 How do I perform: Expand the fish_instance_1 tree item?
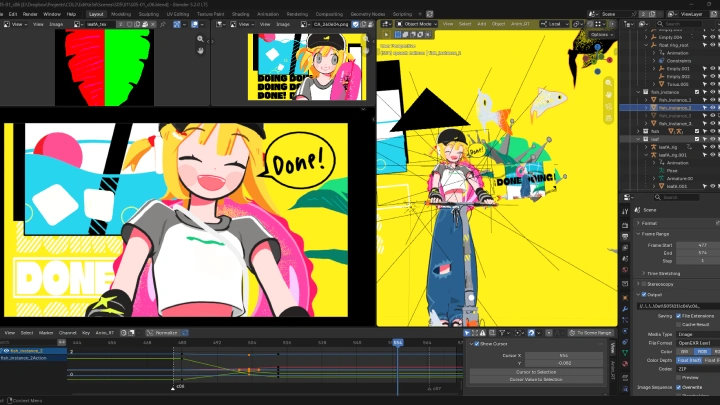point(646,100)
